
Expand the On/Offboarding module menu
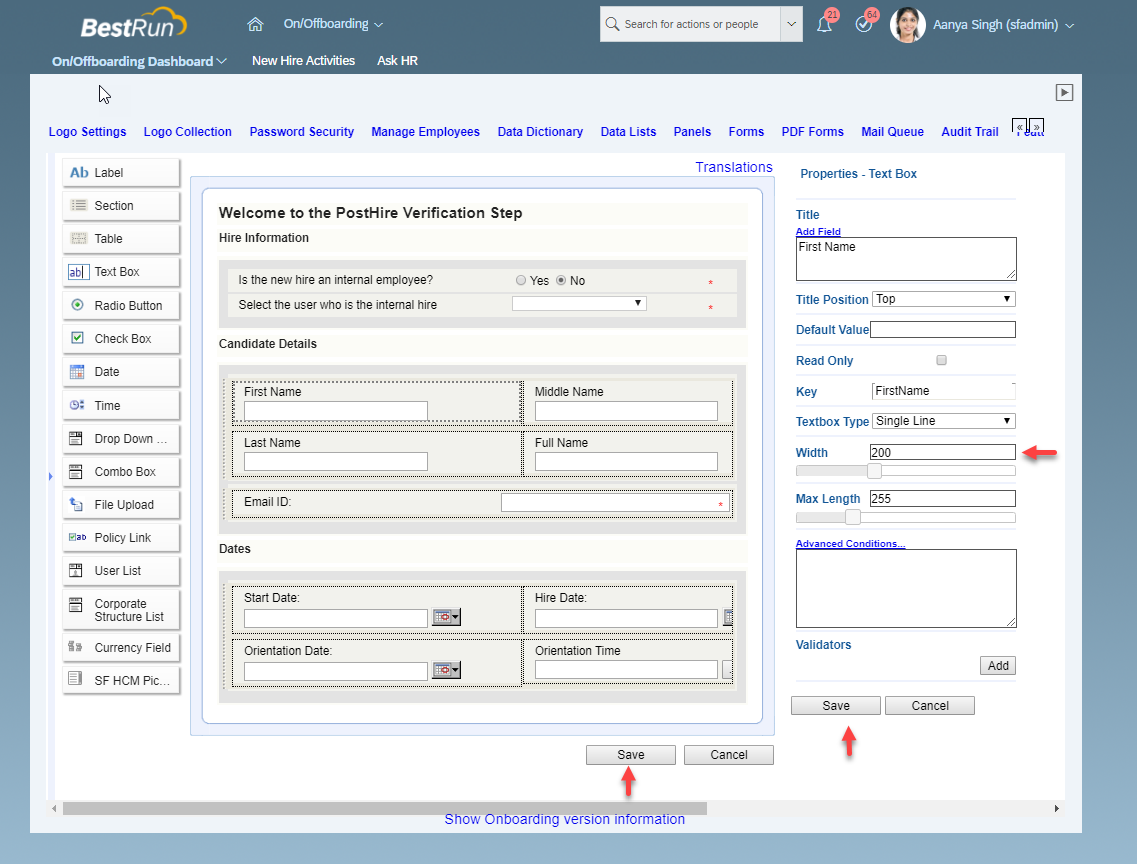pos(333,24)
